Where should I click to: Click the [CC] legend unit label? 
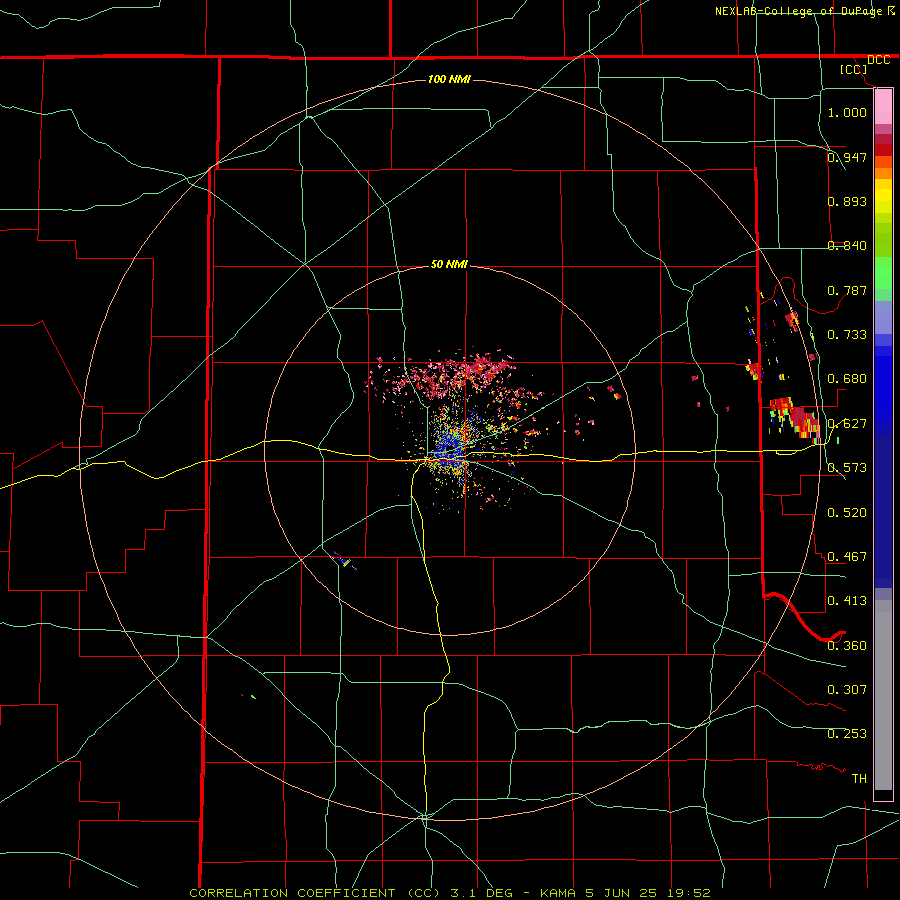pyautogui.click(x=853, y=69)
